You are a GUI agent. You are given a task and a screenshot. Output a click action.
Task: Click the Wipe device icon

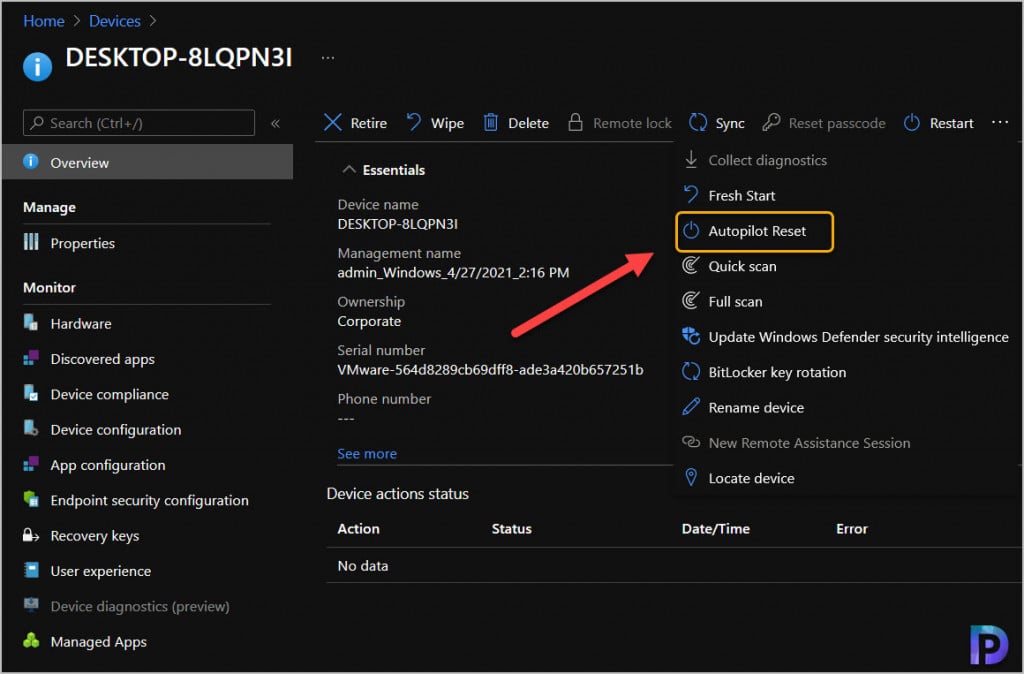pyautogui.click(x=413, y=122)
